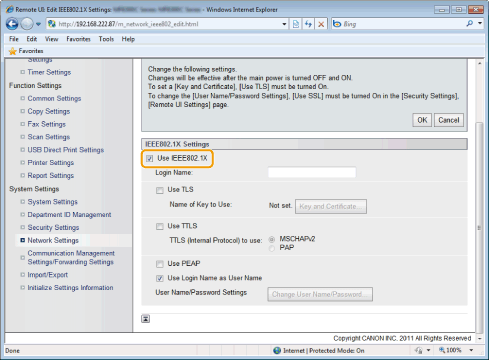This screenshot has width=489, height=360.
Task: Click the OK button
Action: pos(422,120)
